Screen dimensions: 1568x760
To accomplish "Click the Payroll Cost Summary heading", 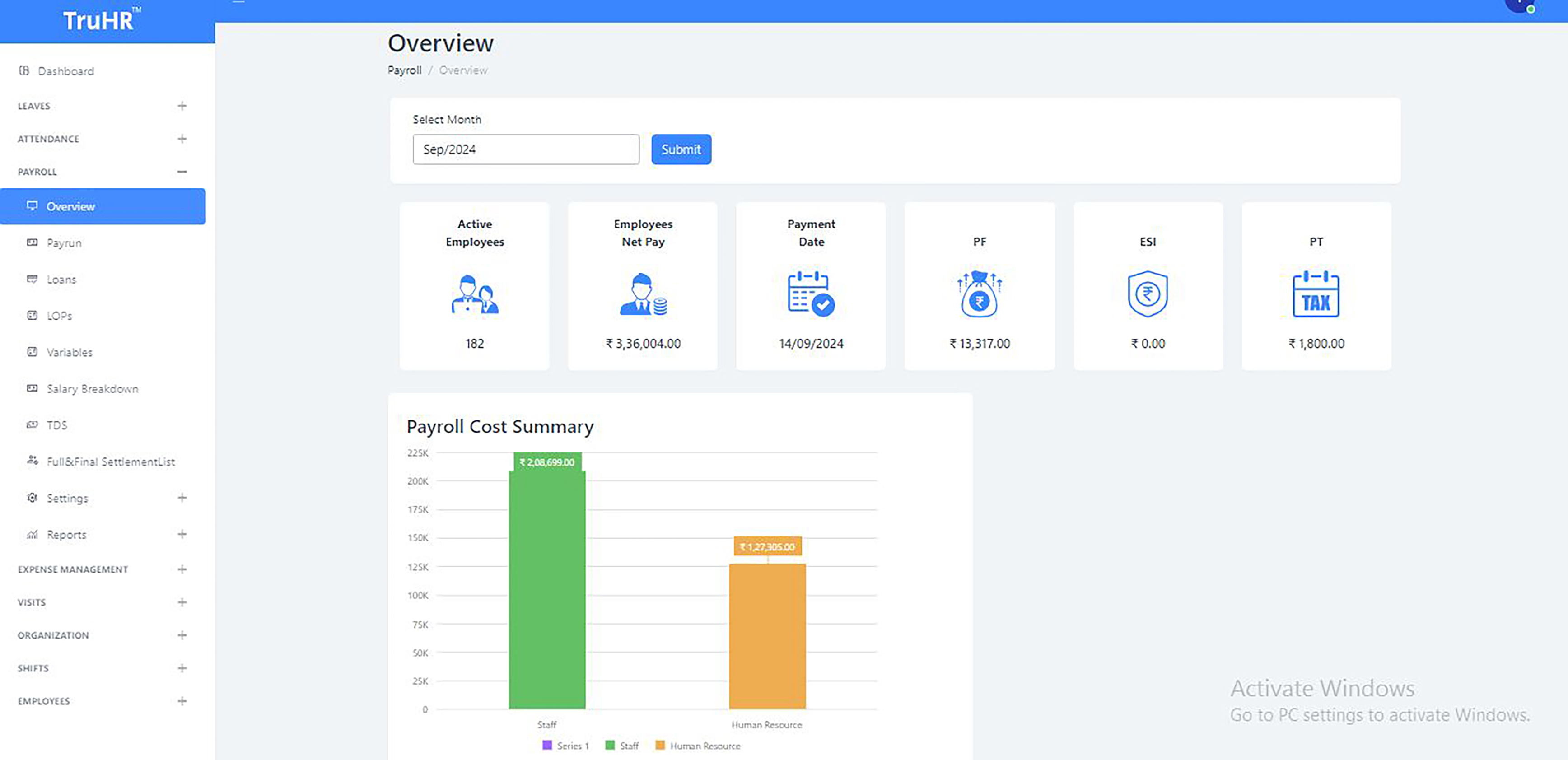I will tap(500, 427).
